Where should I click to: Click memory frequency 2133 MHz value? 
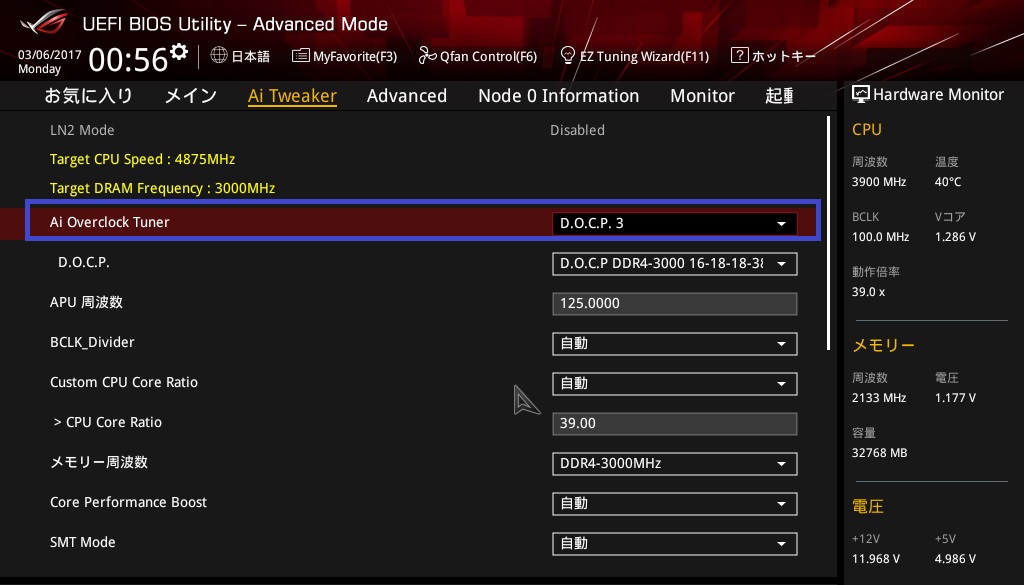click(x=879, y=398)
